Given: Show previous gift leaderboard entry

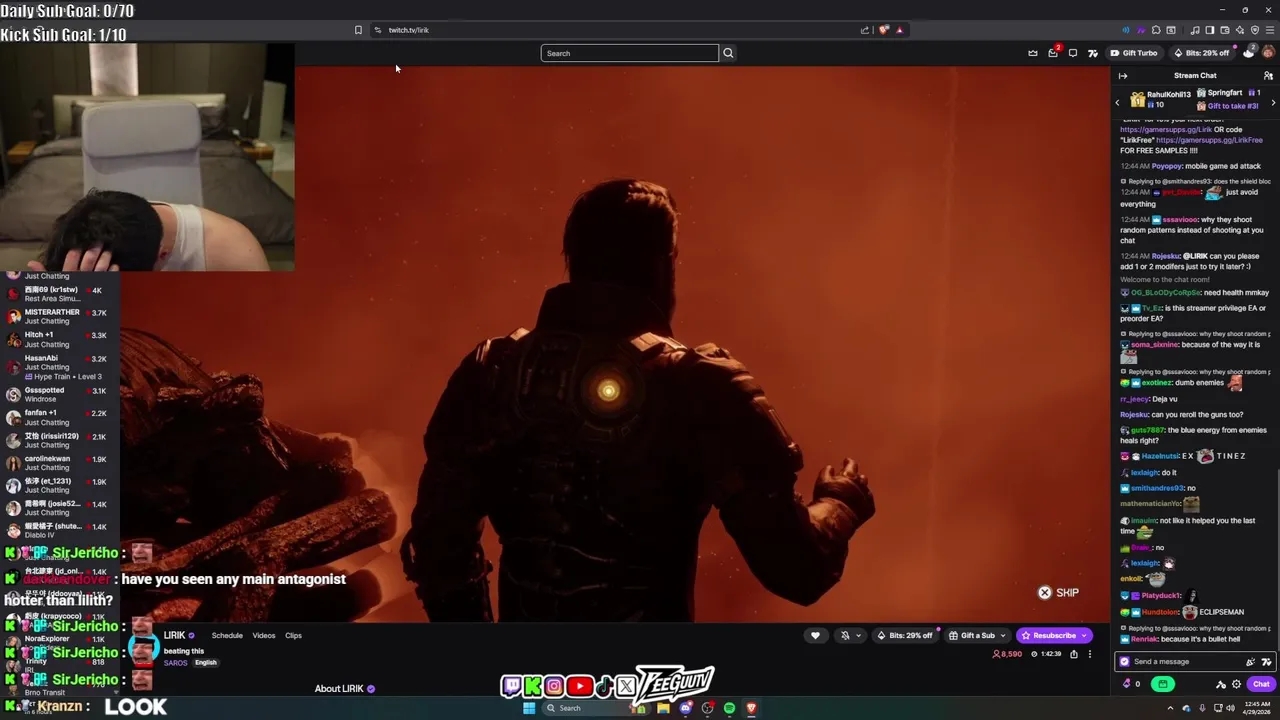Looking at the screenshot, I should coord(1117,103).
